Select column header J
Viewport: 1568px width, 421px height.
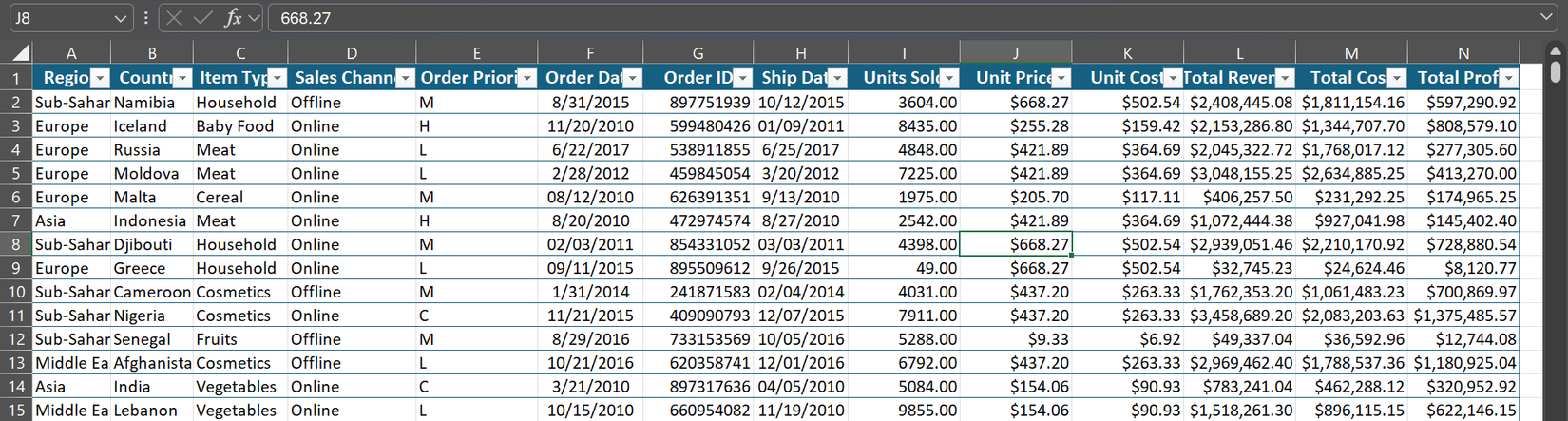pos(1016,53)
